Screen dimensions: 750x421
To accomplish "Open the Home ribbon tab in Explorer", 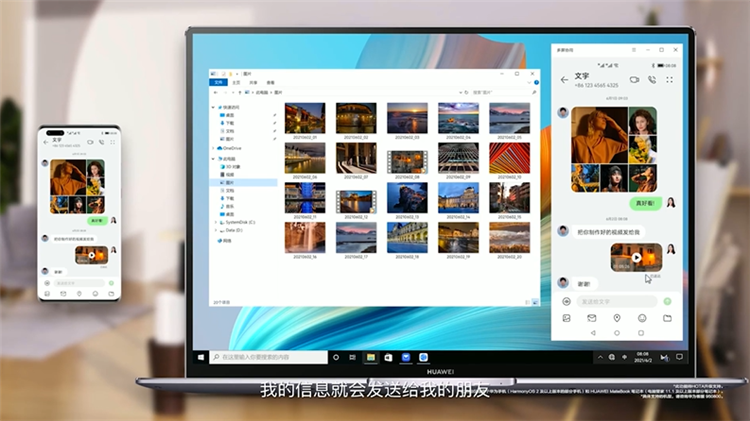I will (236, 83).
